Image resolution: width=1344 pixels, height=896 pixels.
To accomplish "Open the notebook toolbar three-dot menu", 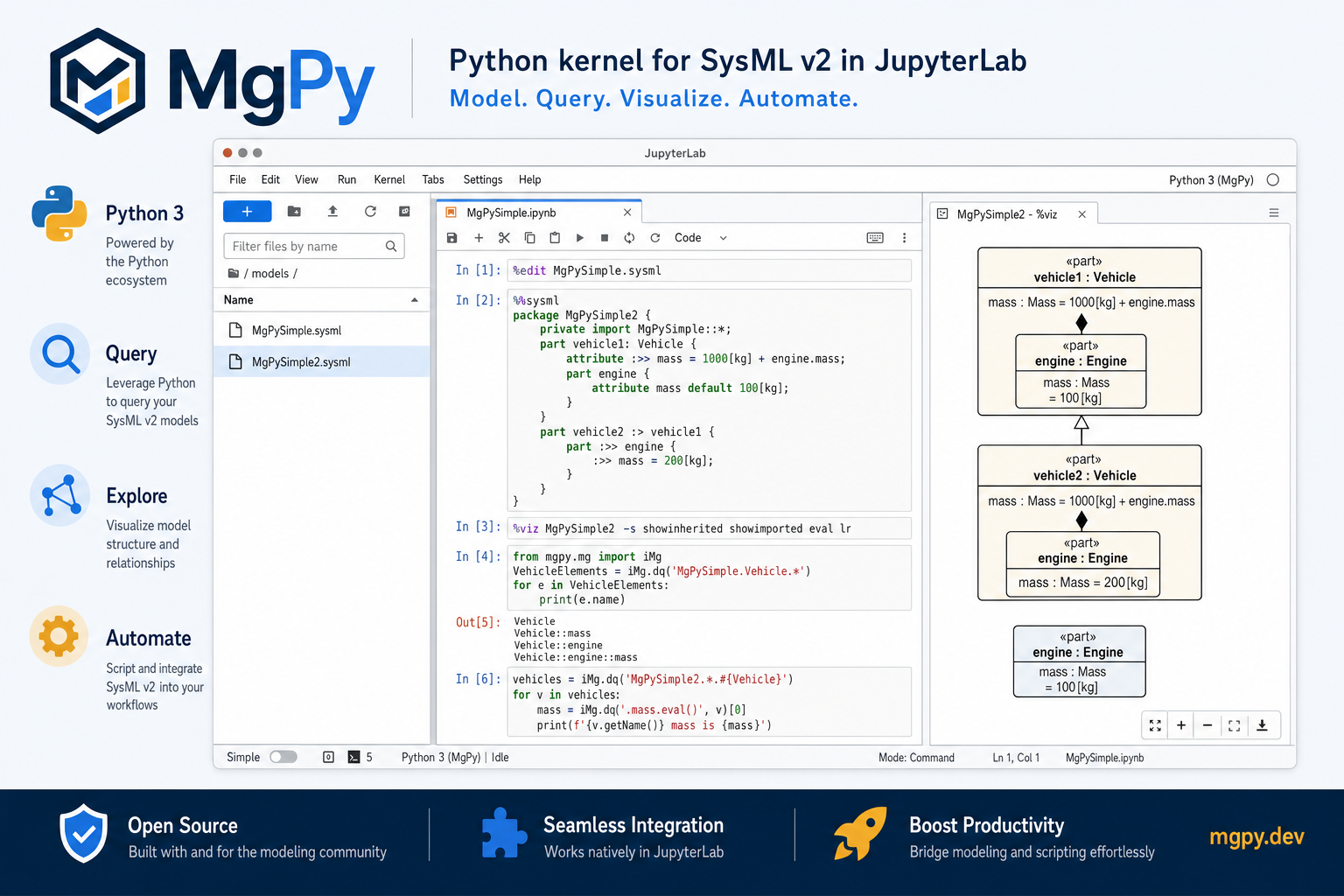I will 904,238.
